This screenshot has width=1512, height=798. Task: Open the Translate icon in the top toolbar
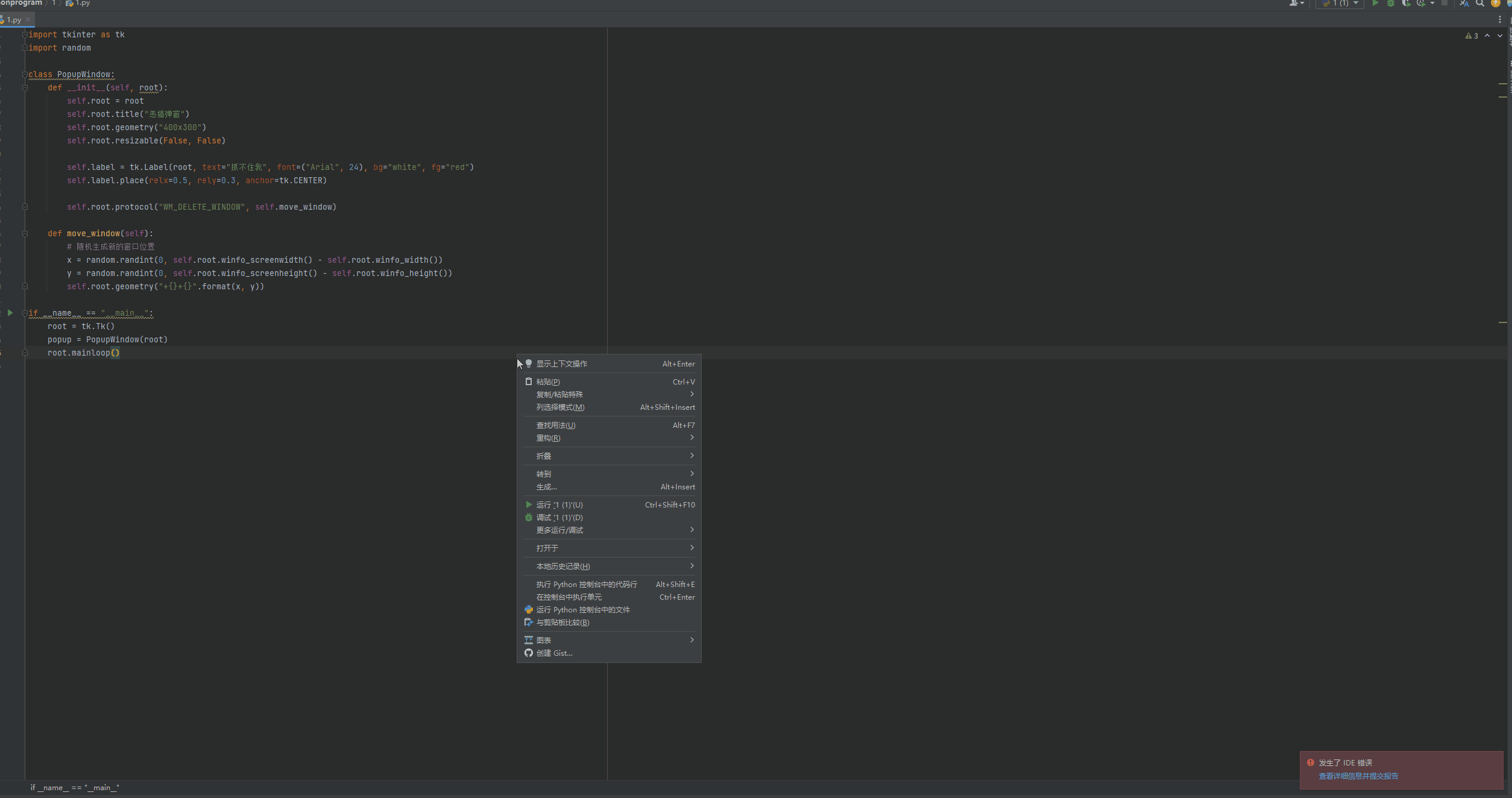pyautogui.click(x=1464, y=3)
